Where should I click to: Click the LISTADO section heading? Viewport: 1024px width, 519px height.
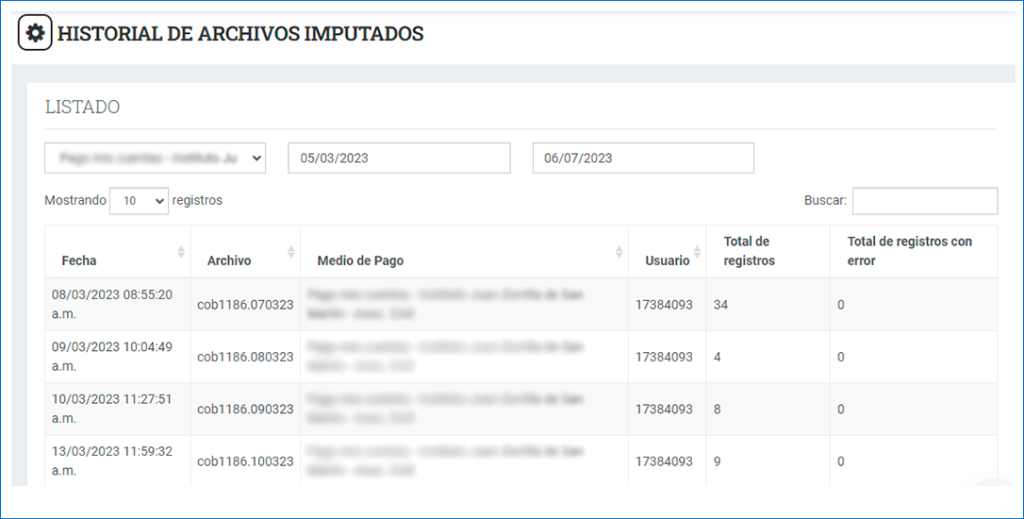83,107
